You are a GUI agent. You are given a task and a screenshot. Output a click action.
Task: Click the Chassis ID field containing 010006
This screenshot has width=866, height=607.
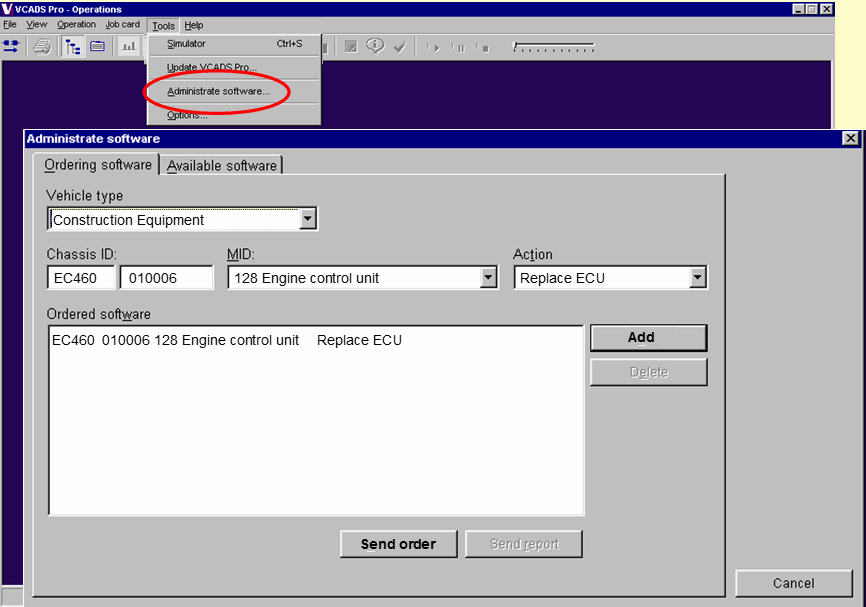(166, 278)
